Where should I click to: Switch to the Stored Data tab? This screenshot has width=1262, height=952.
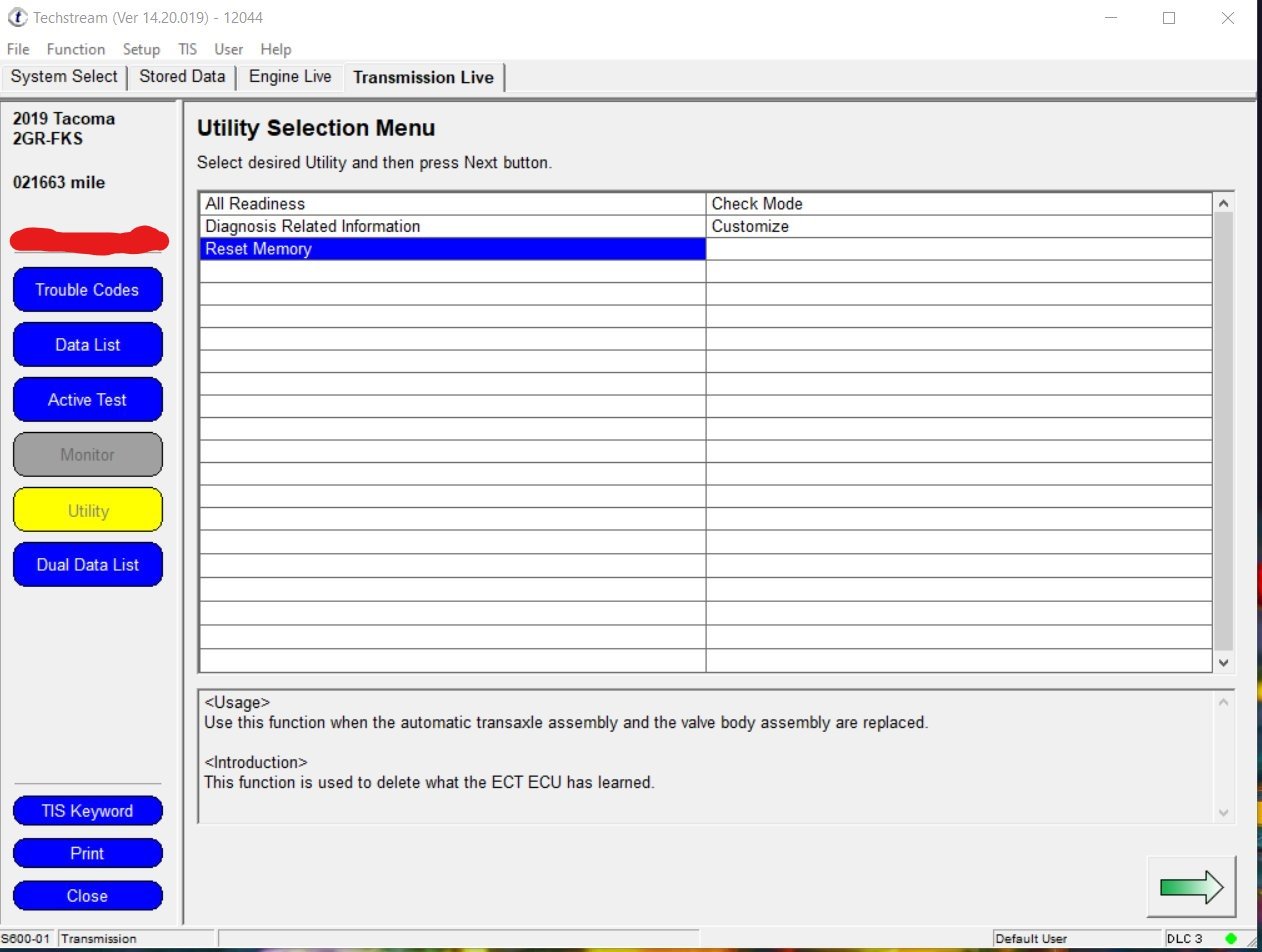182,77
